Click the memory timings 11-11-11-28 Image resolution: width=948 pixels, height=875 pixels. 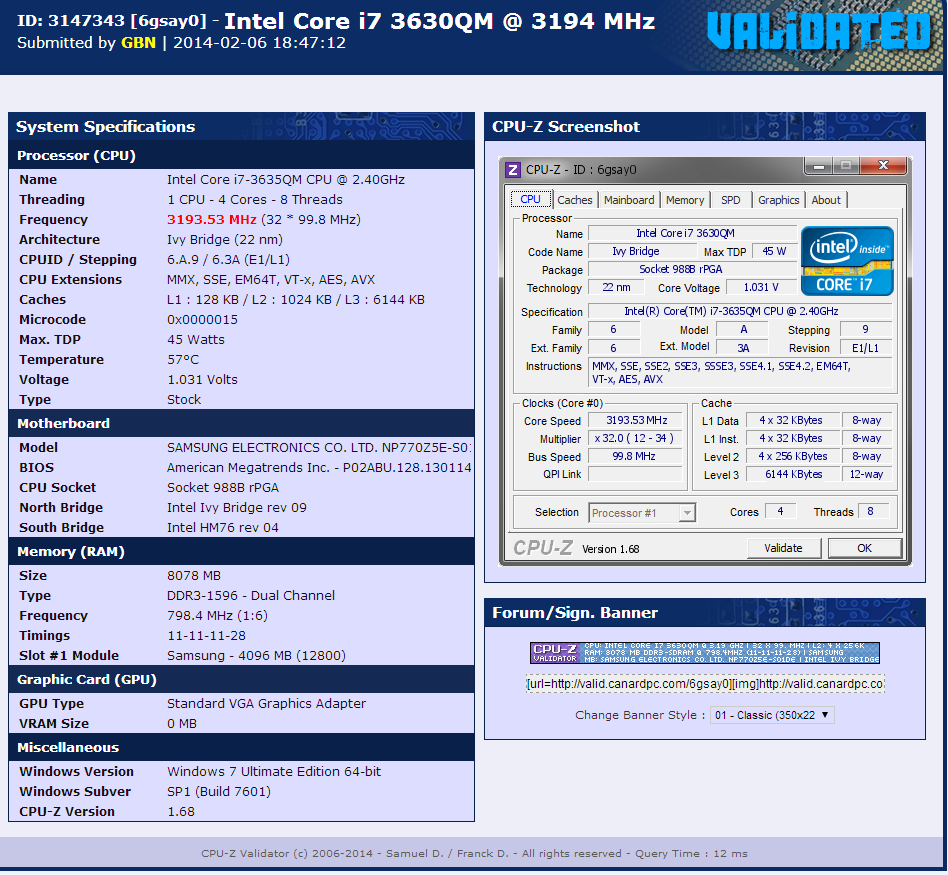(x=206, y=636)
